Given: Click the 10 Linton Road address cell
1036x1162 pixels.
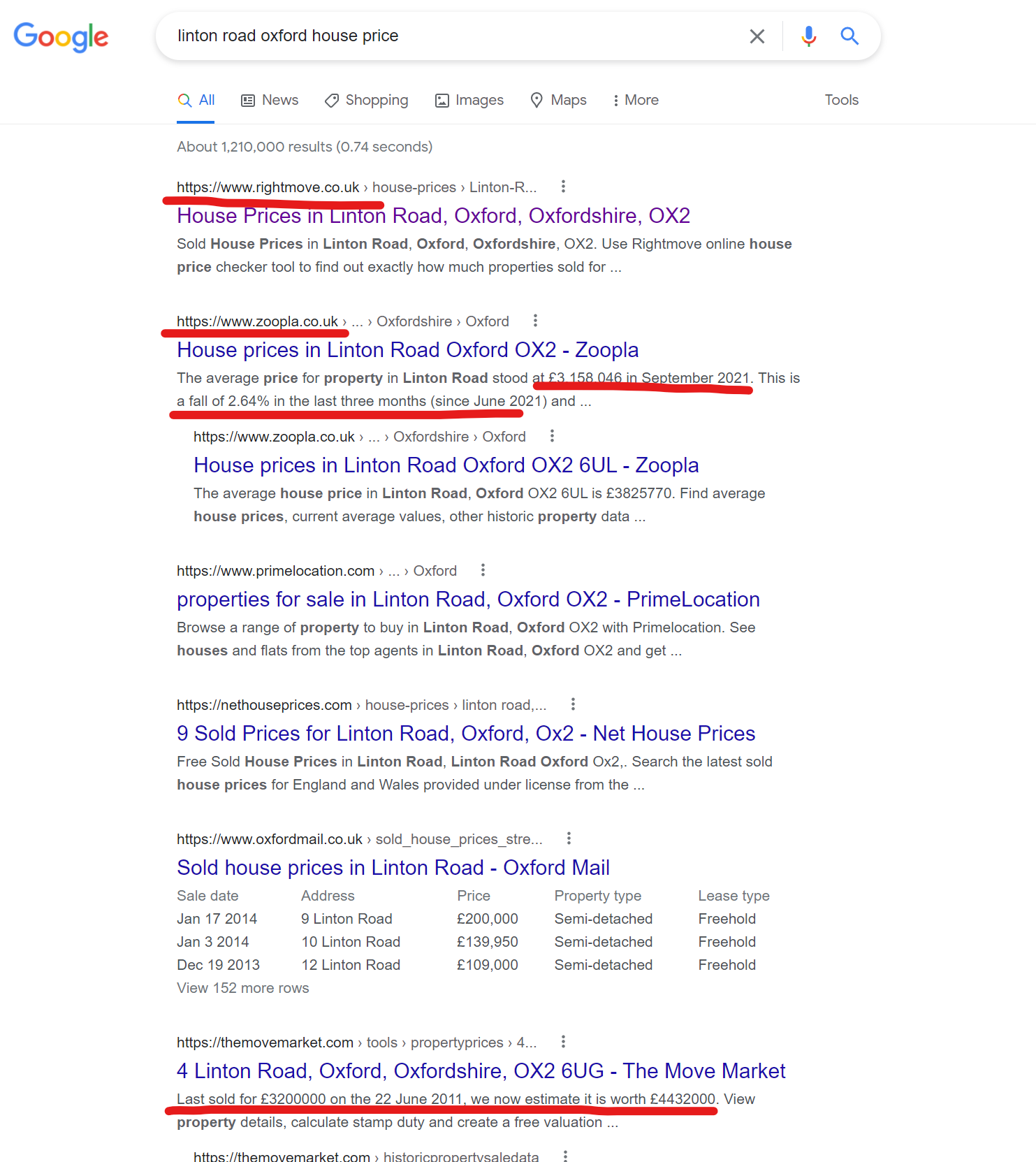Looking at the screenshot, I should point(351,942).
